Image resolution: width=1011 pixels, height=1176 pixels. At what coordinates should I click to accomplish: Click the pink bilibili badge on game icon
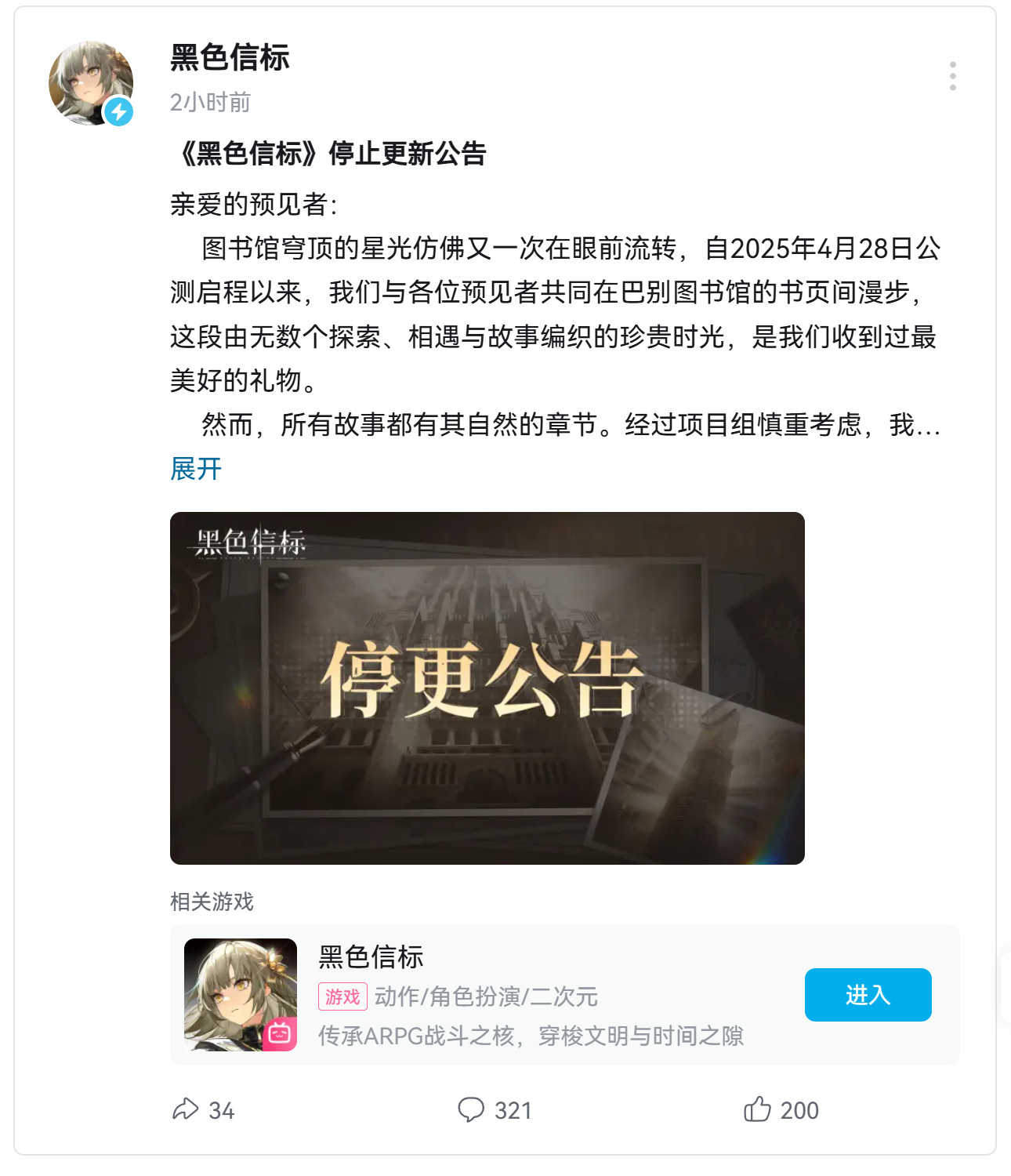click(280, 1034)
